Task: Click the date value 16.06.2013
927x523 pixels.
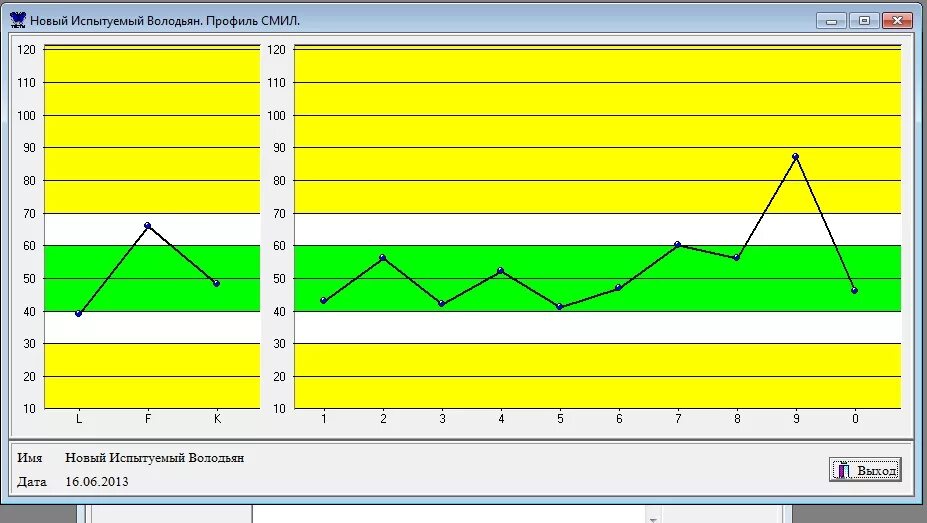Action: pos(97,482)
